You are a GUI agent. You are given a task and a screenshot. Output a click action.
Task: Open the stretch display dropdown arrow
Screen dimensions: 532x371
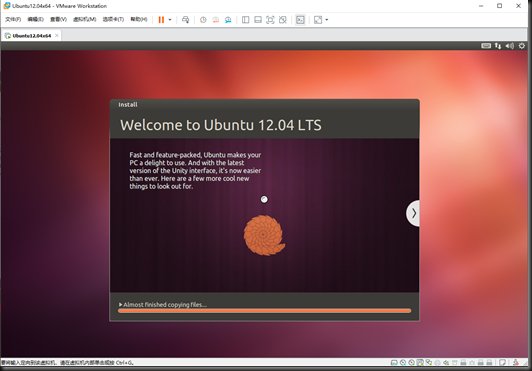coord(327,20)
